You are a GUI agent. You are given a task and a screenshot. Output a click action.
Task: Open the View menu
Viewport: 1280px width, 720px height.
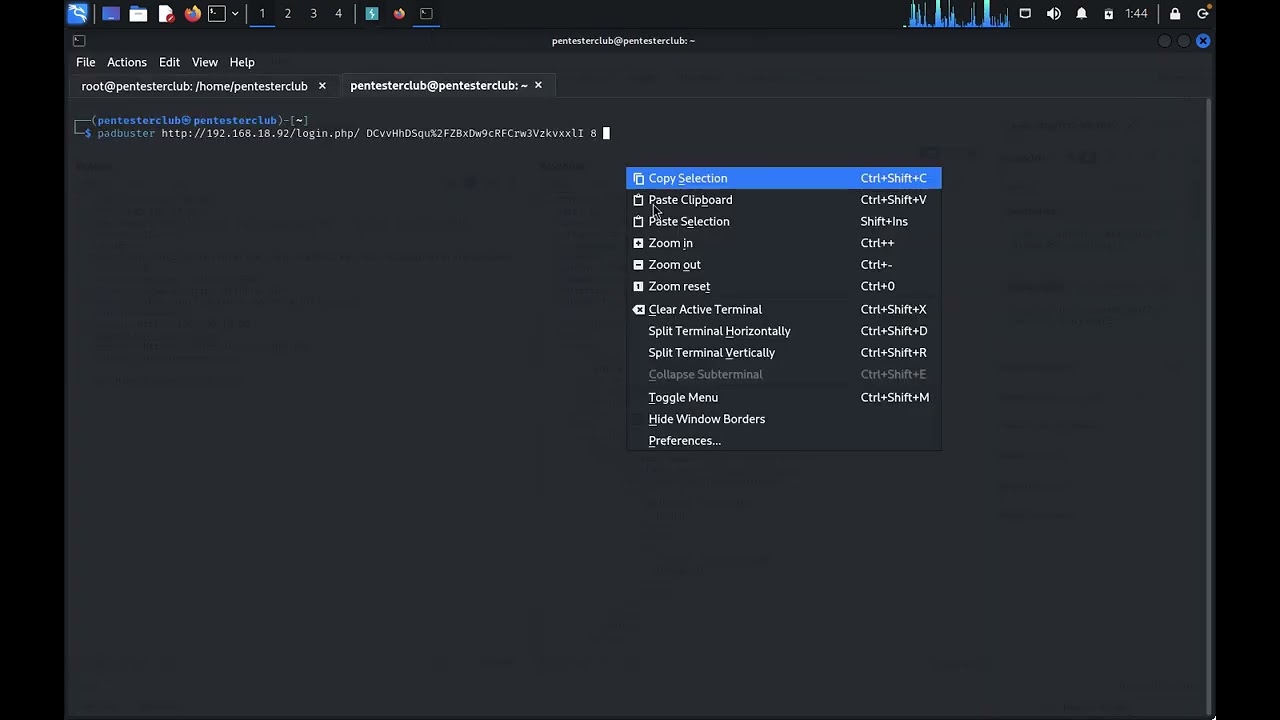point(205,62)
